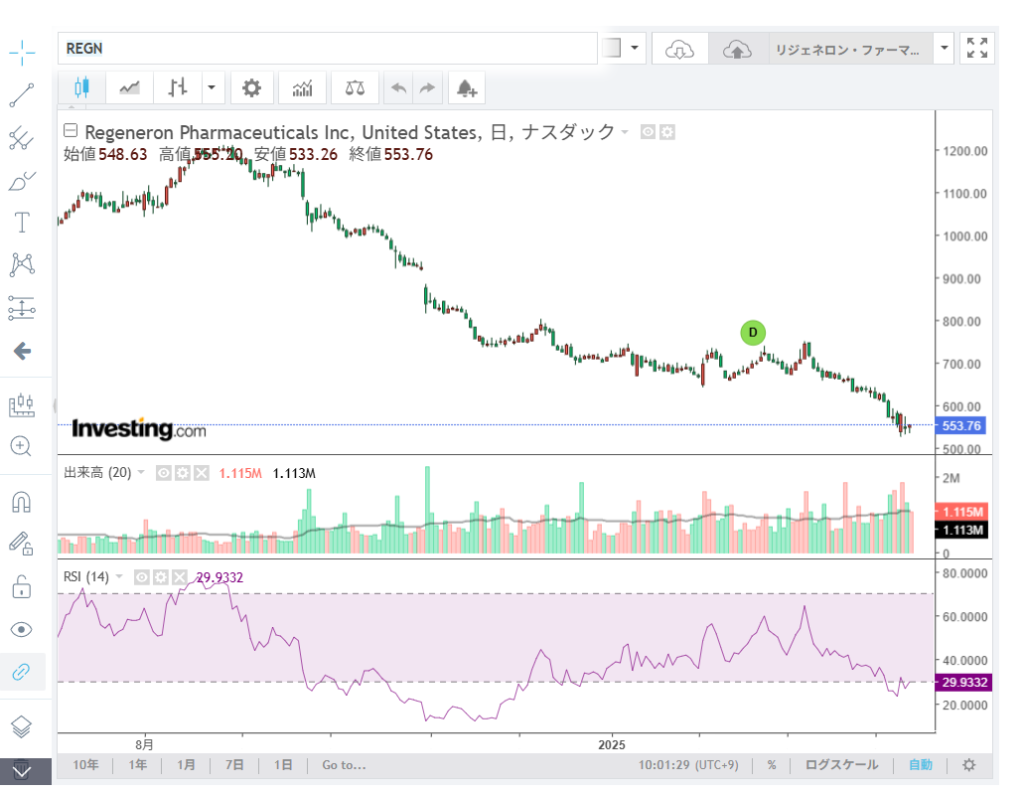Image resolution: width=1024 pixels, height=792 pixels.
Task: Hide the RSI indicator
Action: [x=142, y=577]
